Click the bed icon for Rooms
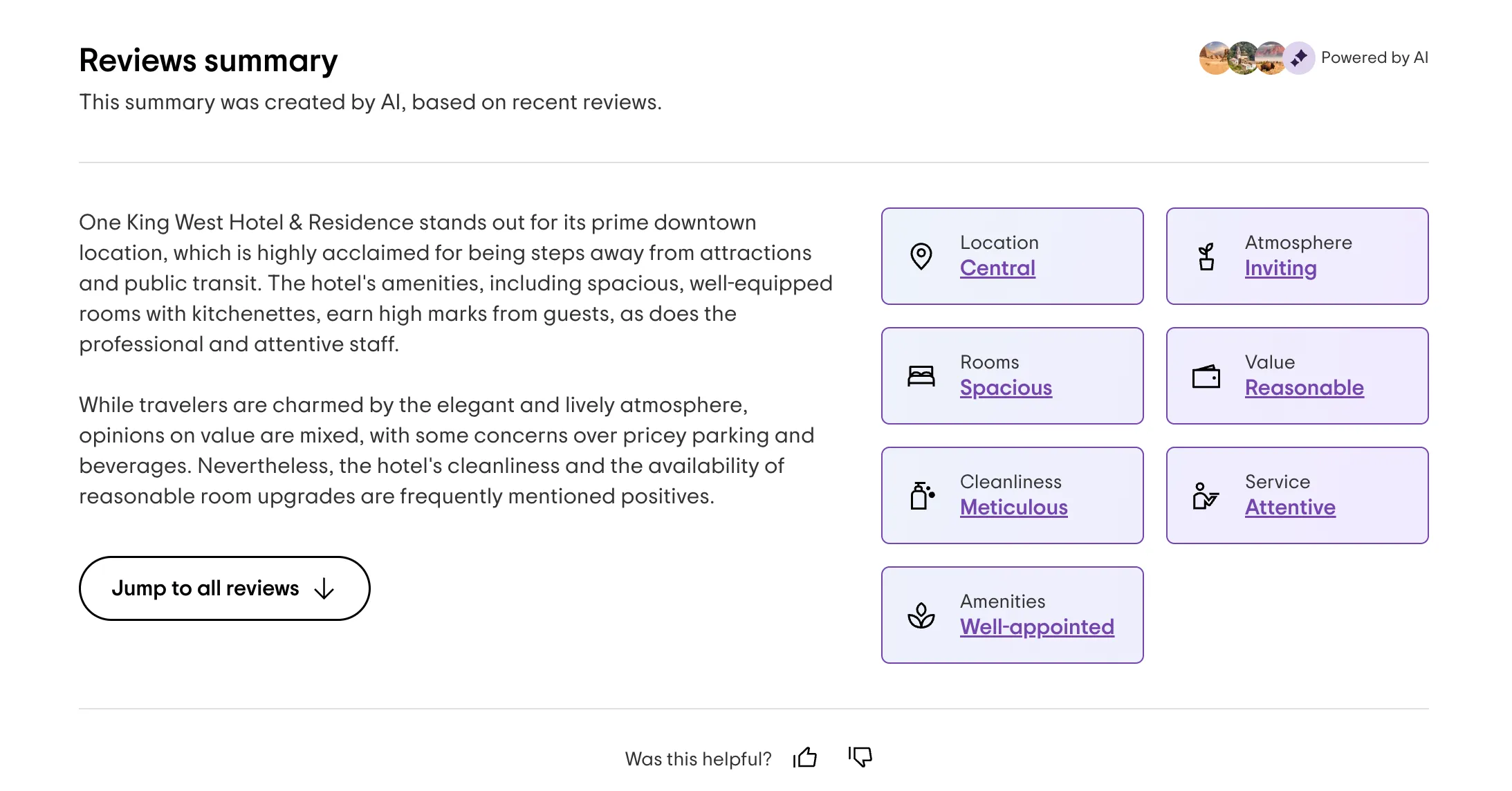 coord(921,376)
